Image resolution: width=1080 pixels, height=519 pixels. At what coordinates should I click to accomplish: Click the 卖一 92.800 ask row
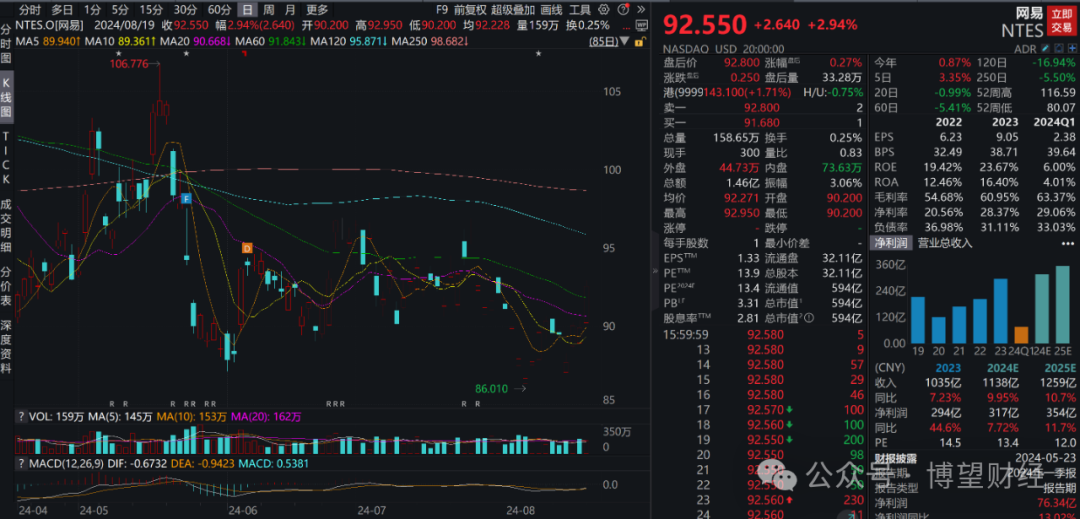click(763, 107)
